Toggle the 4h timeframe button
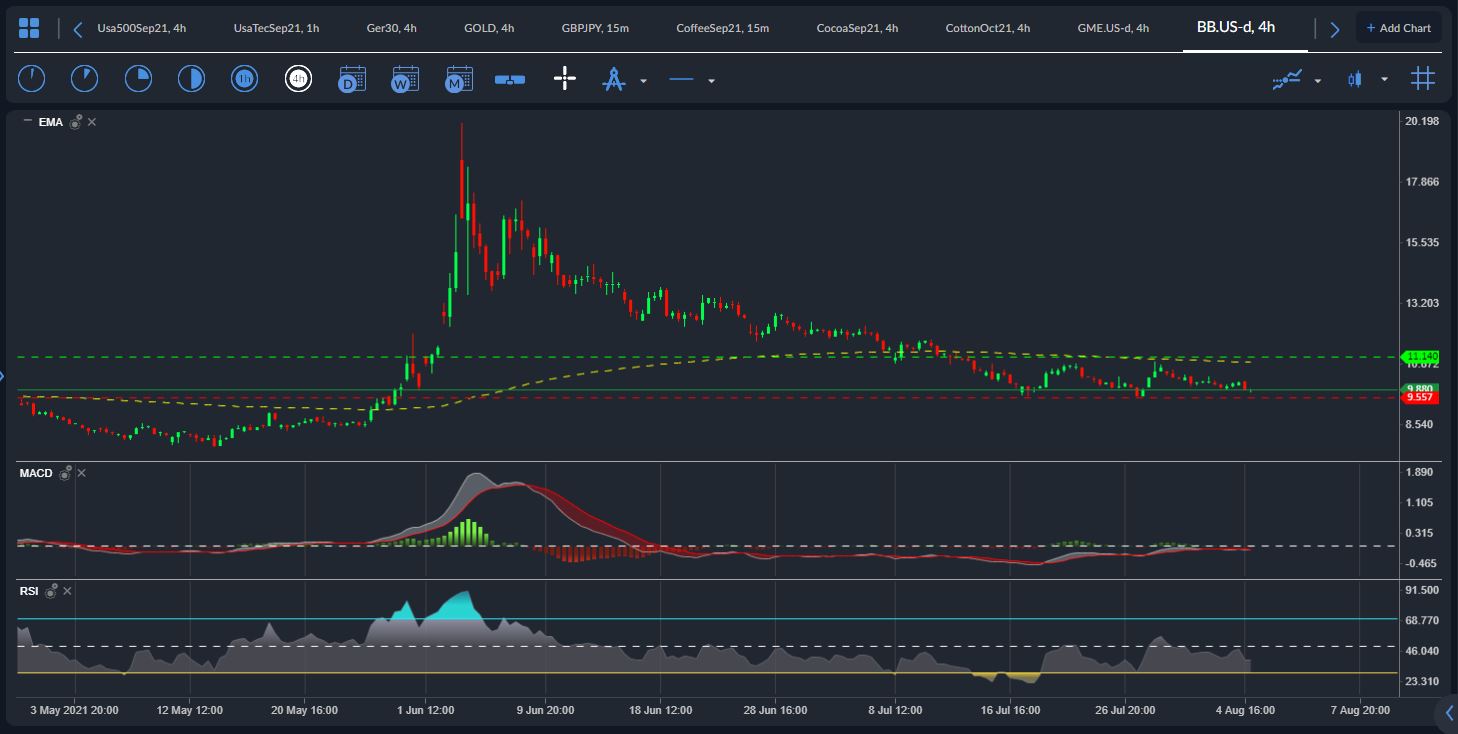The height and width of the screenshot is (734, 1458). 298,79
